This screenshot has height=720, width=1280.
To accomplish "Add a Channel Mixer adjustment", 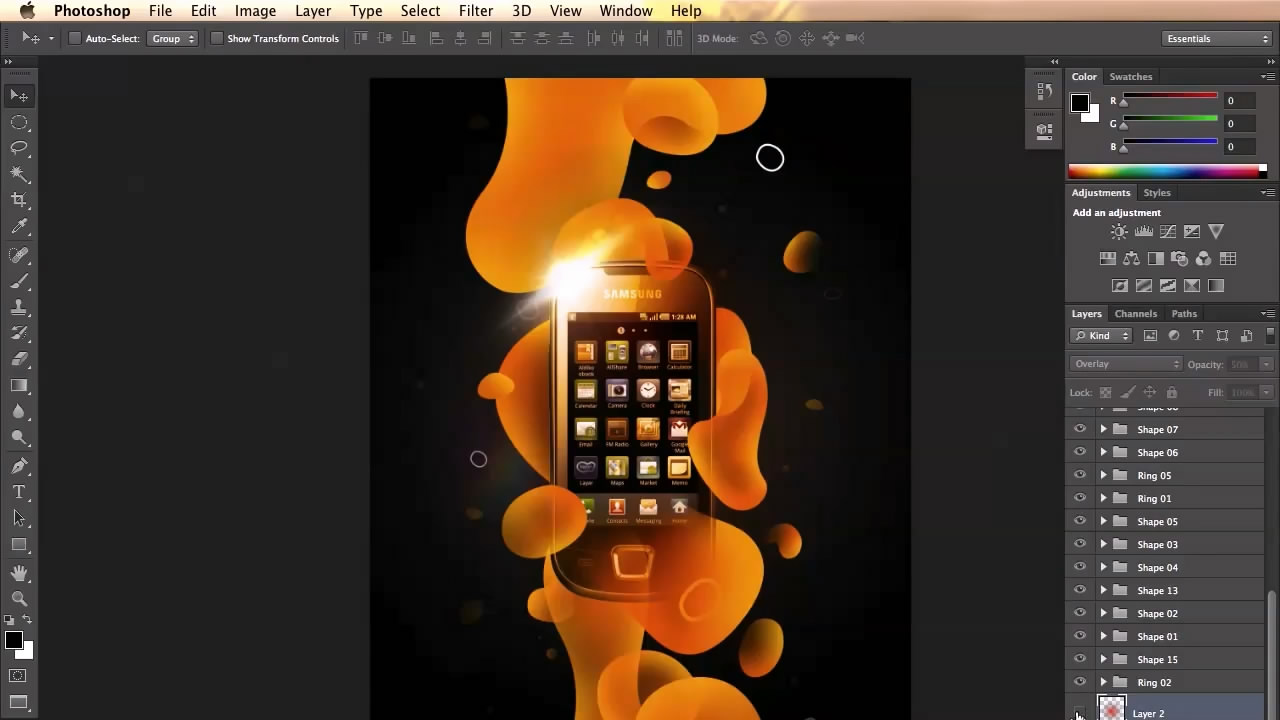I will coord(1203,258).
